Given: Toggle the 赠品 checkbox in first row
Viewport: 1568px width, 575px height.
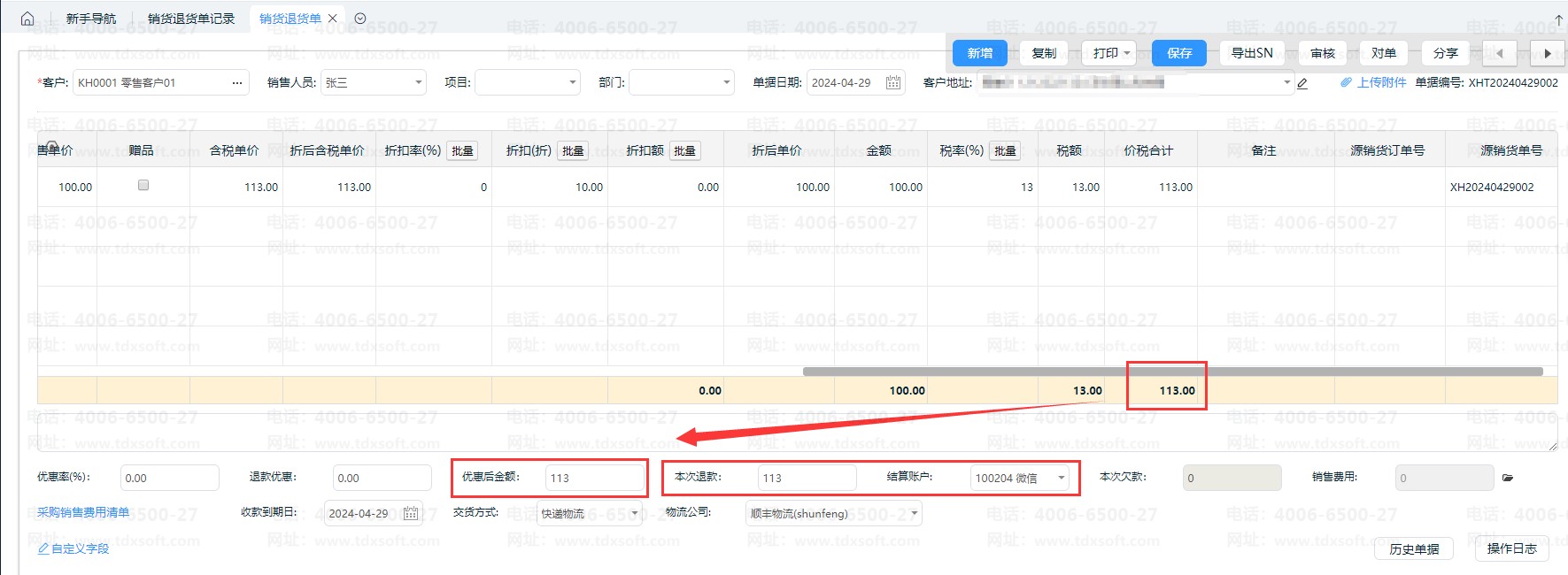Looking at the screenshot, I should [143, 186].
